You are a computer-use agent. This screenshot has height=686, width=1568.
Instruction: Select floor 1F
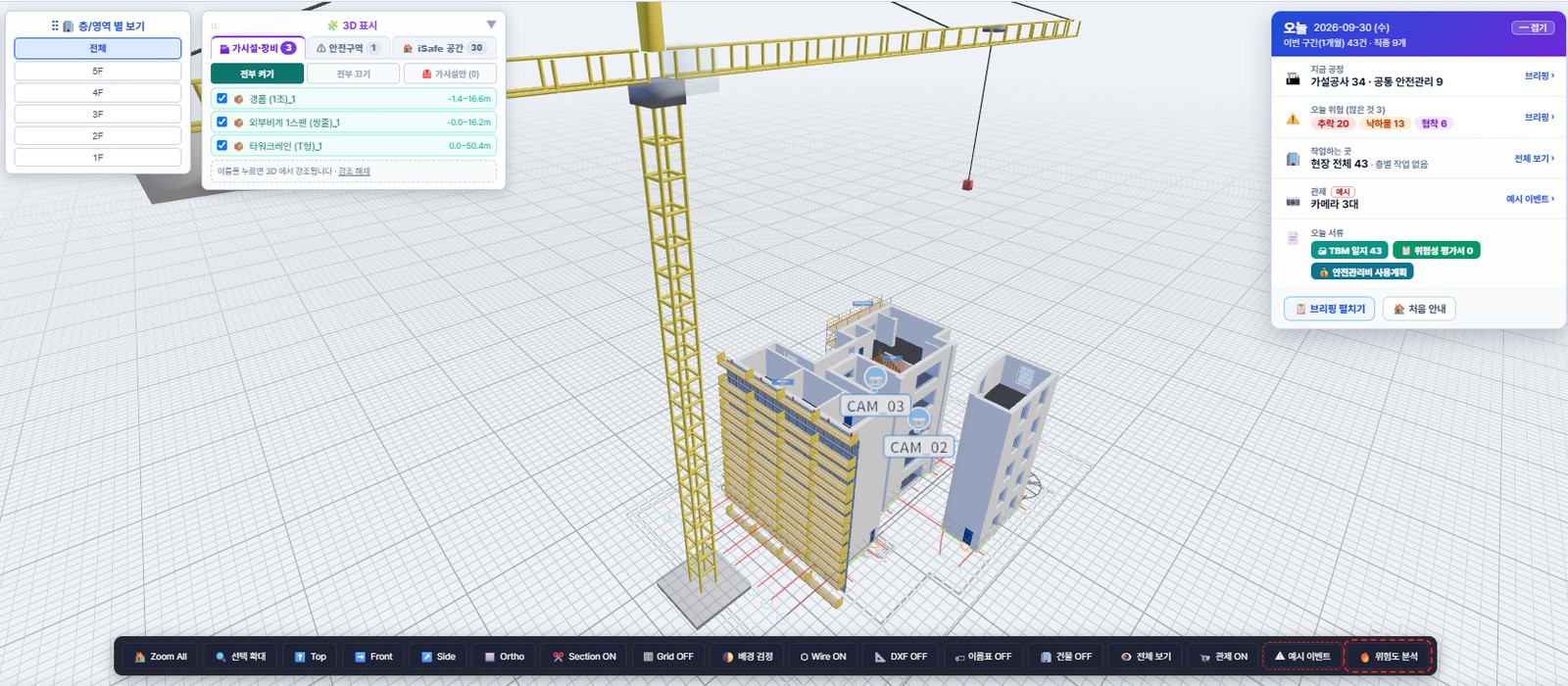[x=98, y=158]
